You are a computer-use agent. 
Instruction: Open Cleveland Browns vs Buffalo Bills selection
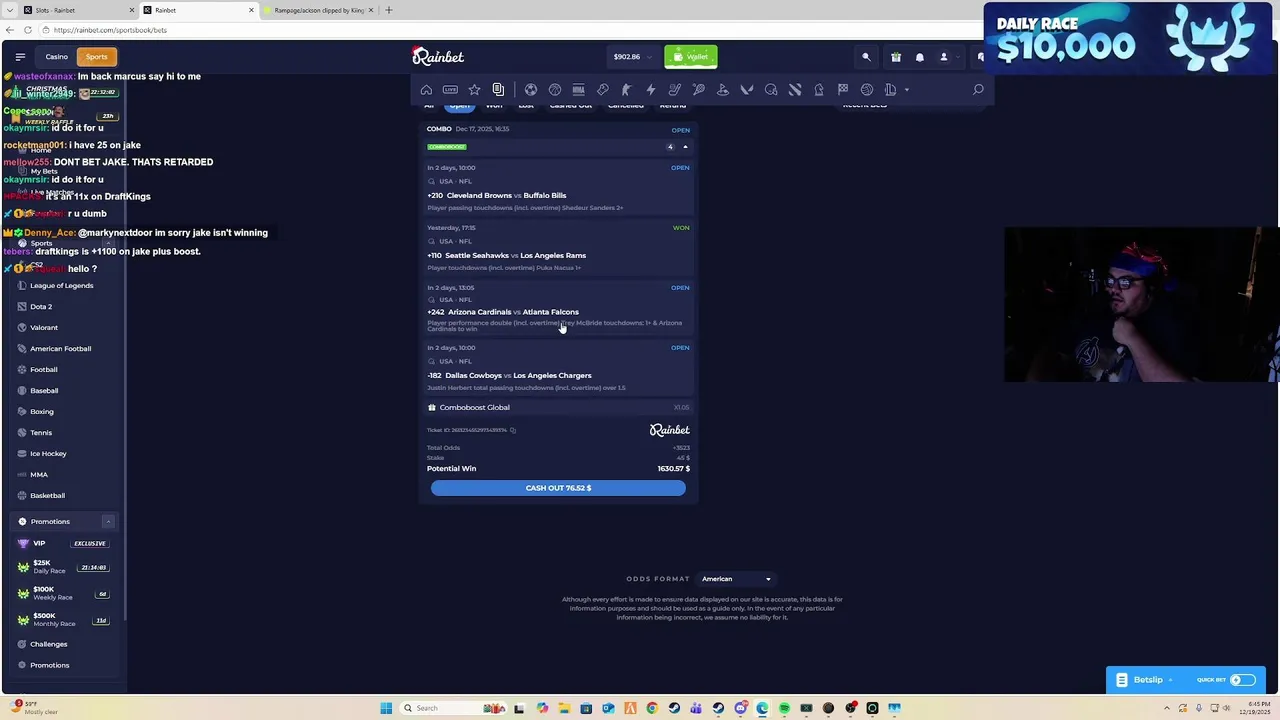(x=558, y=188)
